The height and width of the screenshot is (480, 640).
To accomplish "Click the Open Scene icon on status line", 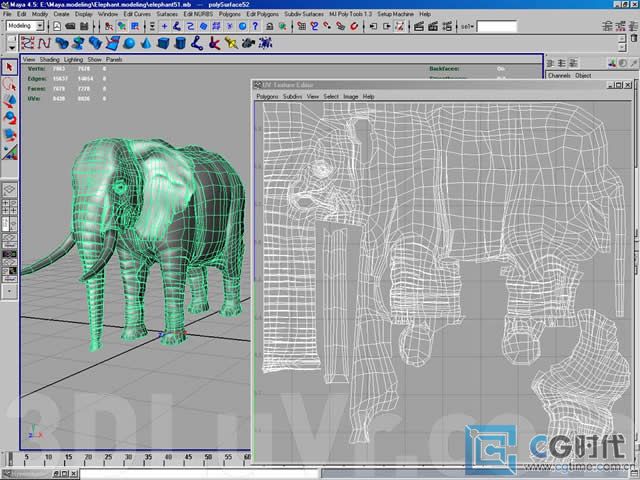I will (71, 27).
